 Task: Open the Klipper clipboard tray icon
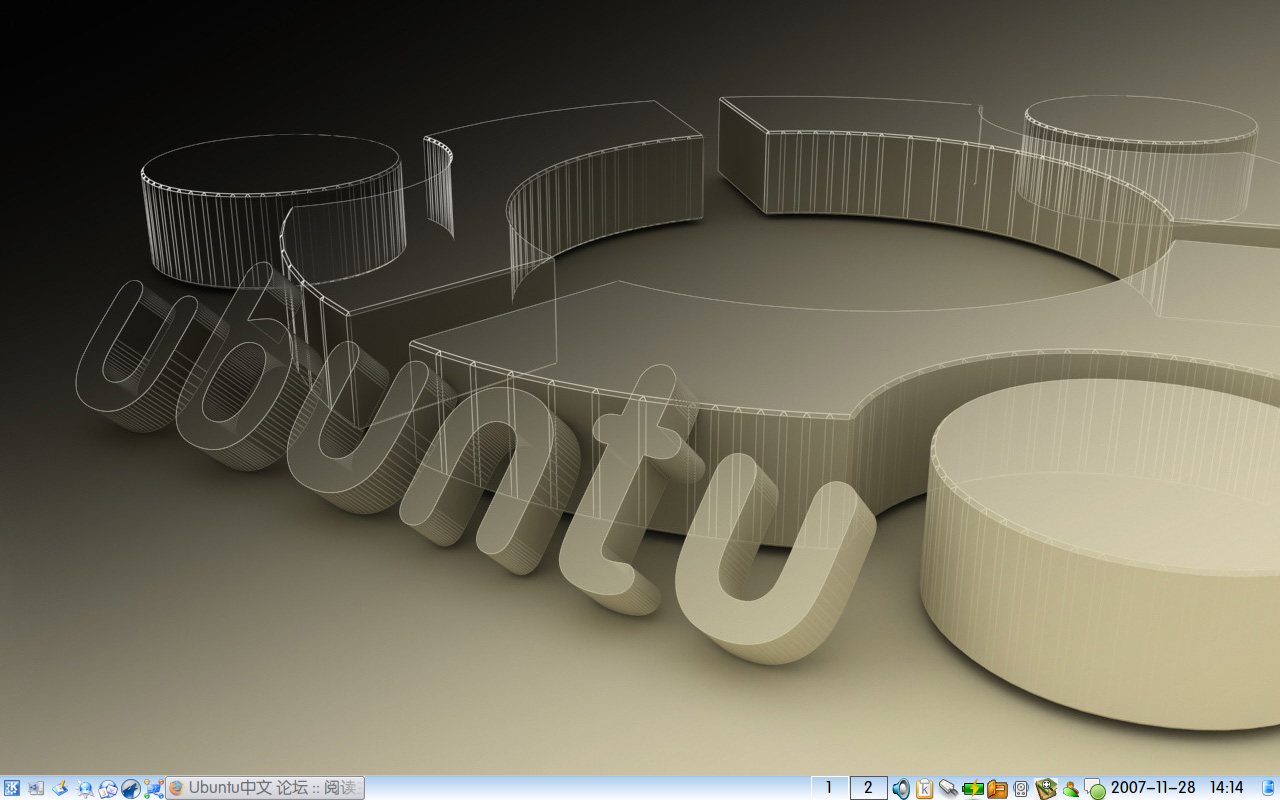[x=925, y=788]
